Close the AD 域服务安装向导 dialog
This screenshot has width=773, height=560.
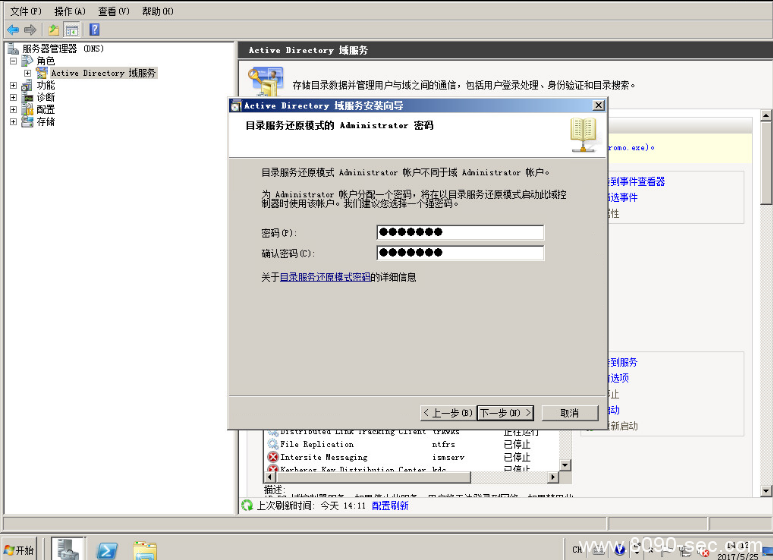(x=598, y=105)
